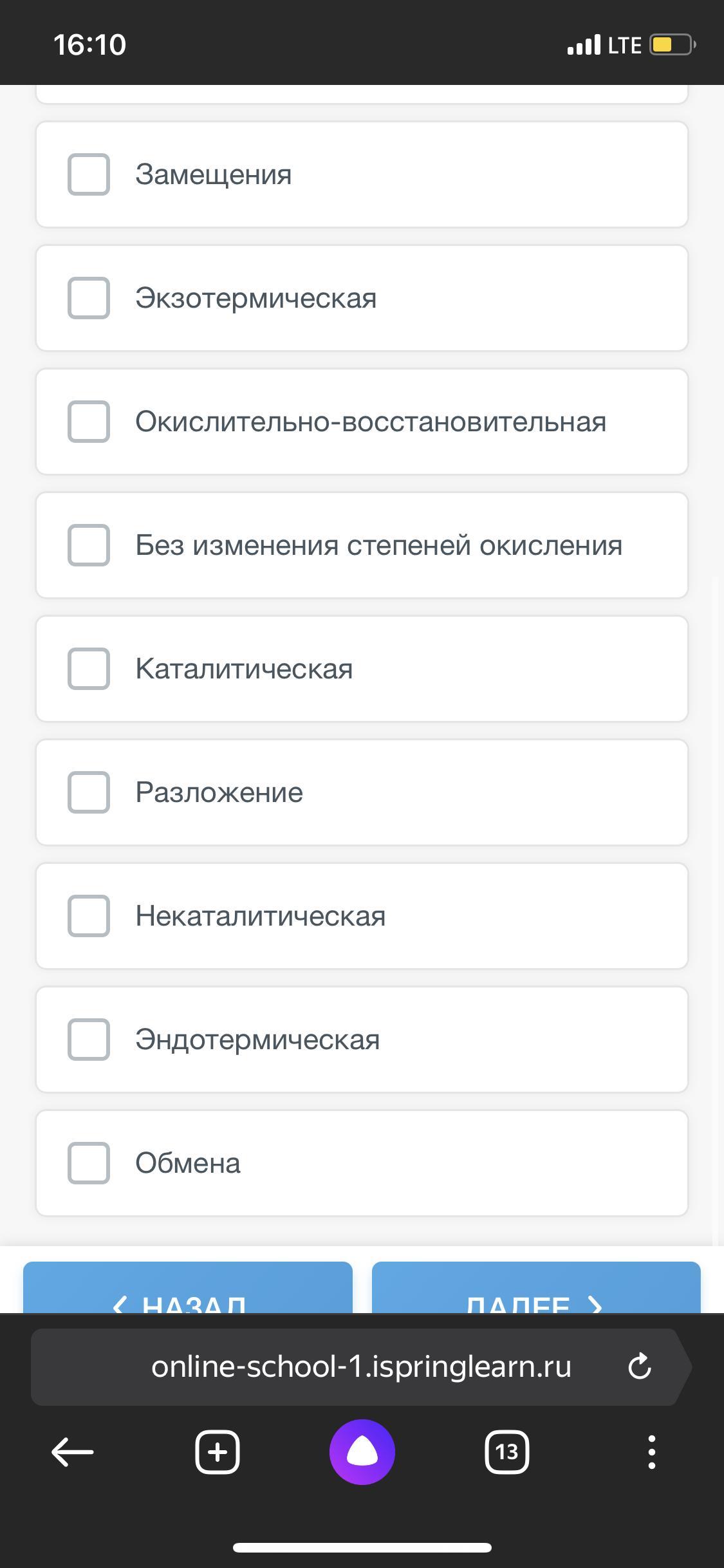Mark the Каталитическая checkbox
This screenshot has width=724, height=1568.
[89, 669]
